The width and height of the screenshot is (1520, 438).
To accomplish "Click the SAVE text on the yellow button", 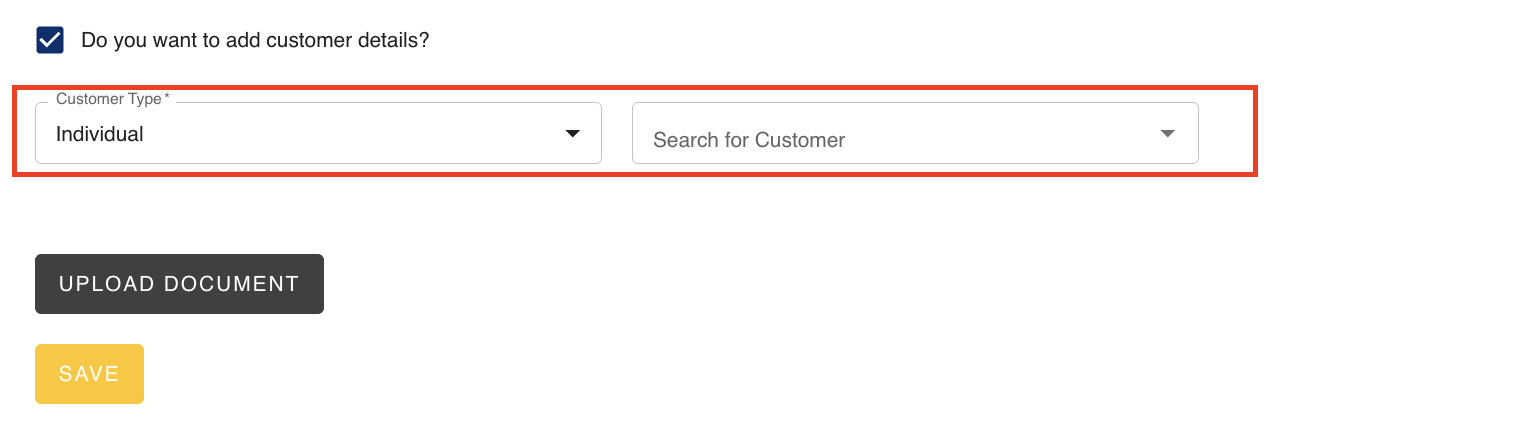I will 89,374.
